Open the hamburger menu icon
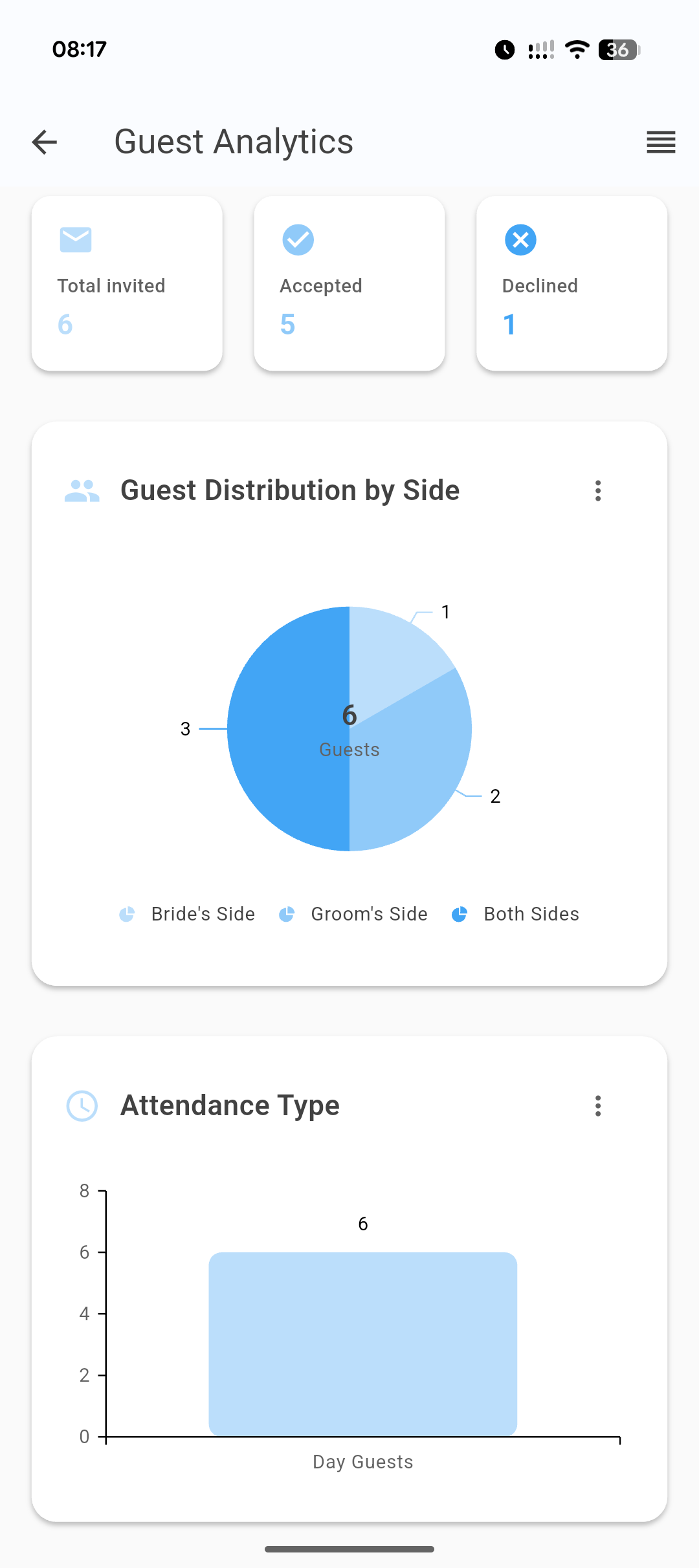Viewport: 699px width, 1568px height. tap(661, 142)
